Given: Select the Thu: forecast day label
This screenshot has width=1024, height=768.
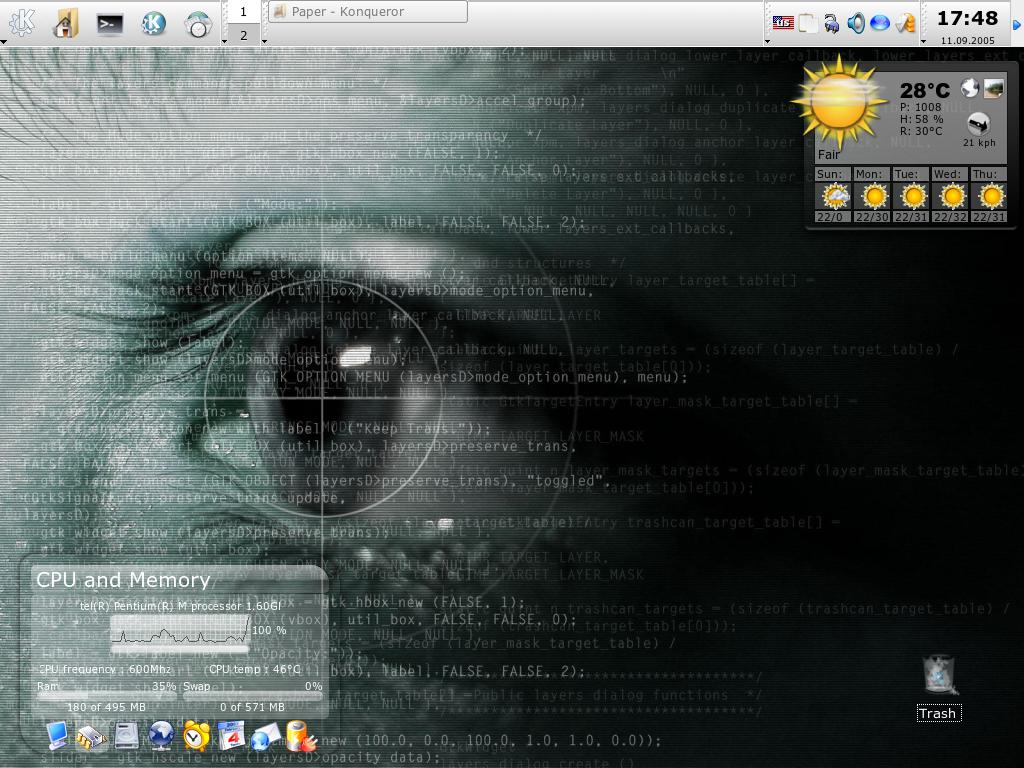Looking at the screenshot, I should click(987, 174).
